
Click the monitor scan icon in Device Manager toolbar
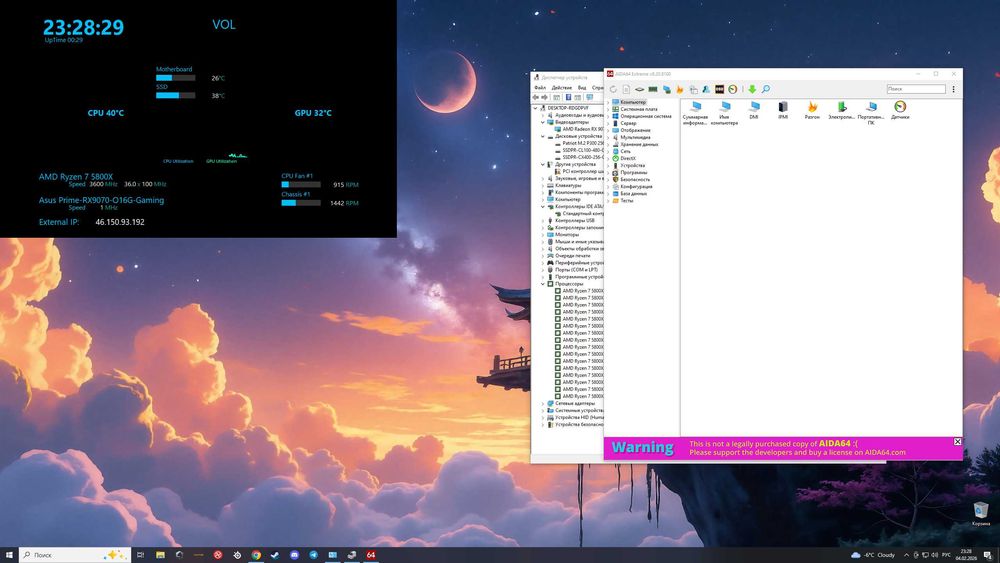pyautogui.click(x=589, y=97)
